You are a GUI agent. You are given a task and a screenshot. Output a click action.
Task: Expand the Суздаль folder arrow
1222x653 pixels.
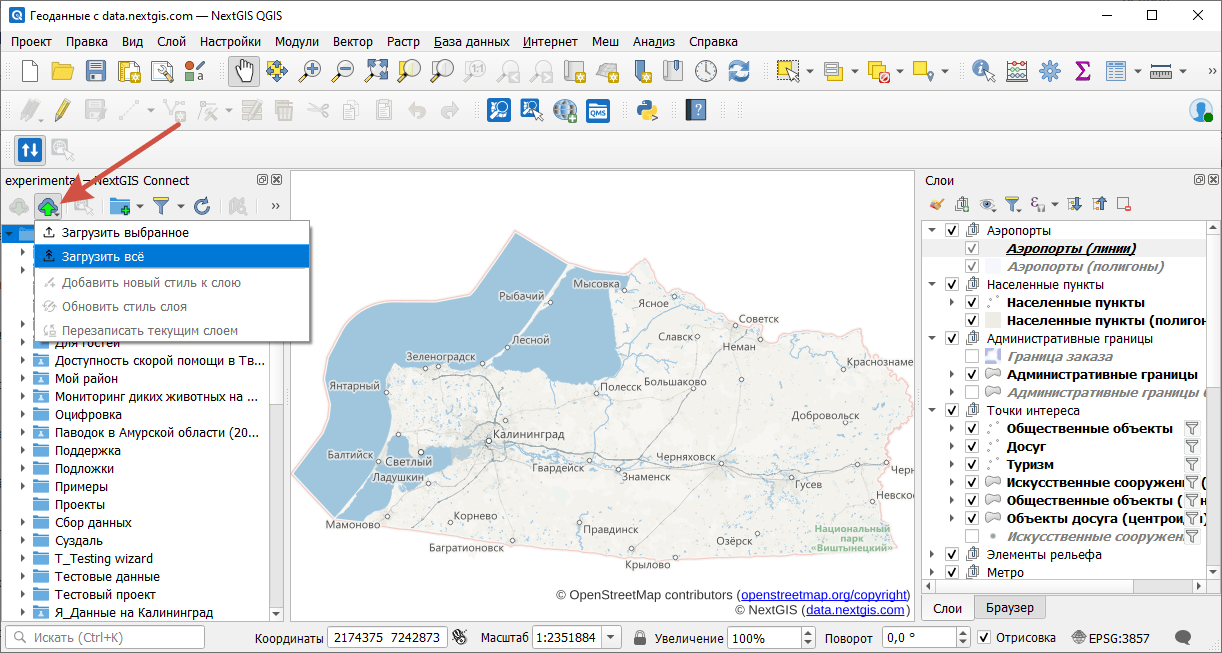click(23, 541)
